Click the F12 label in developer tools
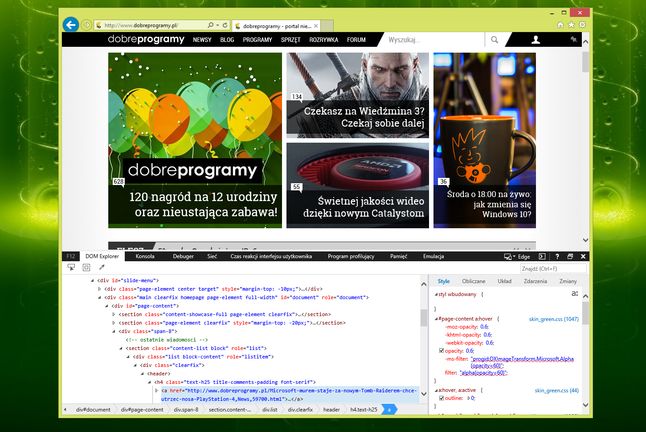This screenshot has width=646, height=432. click(71, 256)
